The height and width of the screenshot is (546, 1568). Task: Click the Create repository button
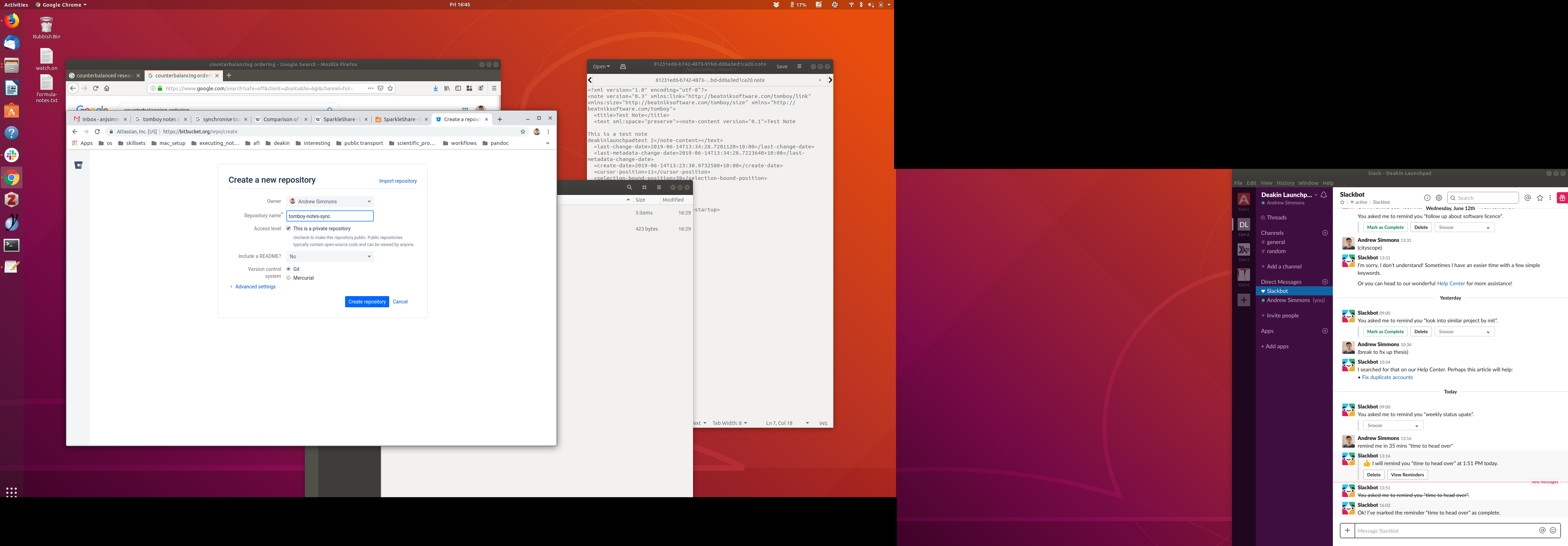point(366,302)
